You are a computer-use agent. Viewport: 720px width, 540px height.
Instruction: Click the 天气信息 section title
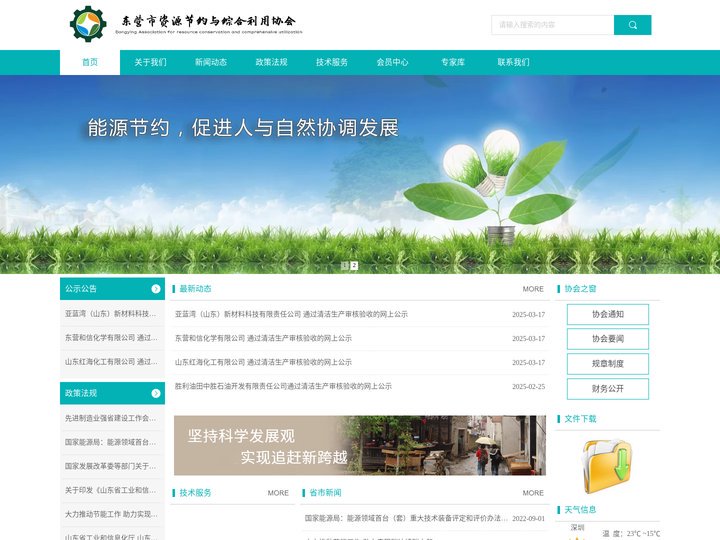580,510
